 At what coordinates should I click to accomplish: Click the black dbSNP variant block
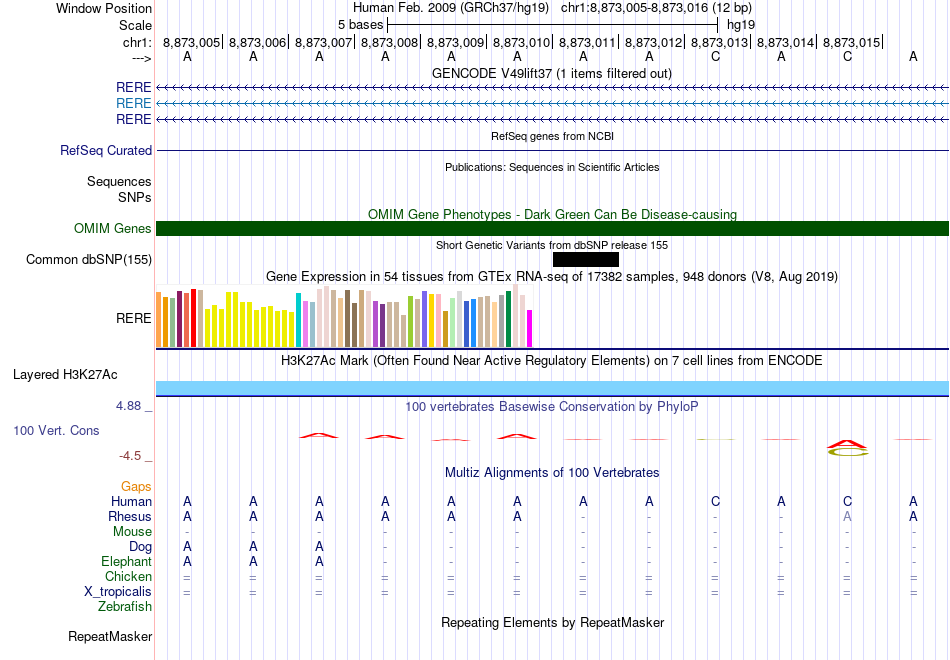[x=586, y=259]
